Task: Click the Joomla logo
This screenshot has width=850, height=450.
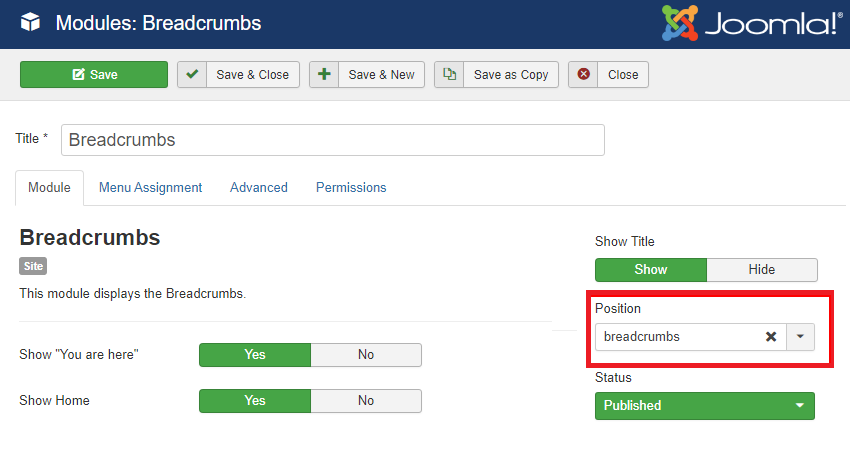Action: [x=752, y=23]
